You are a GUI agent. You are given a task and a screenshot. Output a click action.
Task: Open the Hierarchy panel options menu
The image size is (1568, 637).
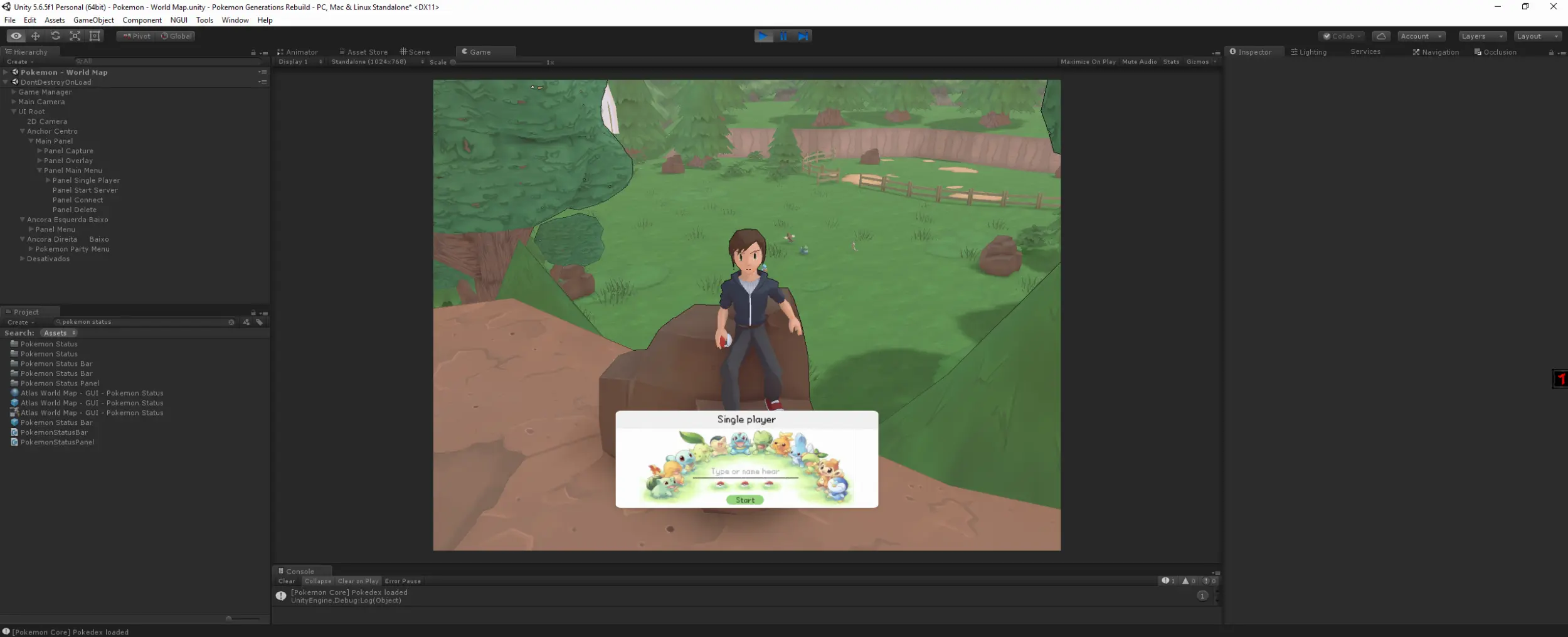click(x=264, y=53)
